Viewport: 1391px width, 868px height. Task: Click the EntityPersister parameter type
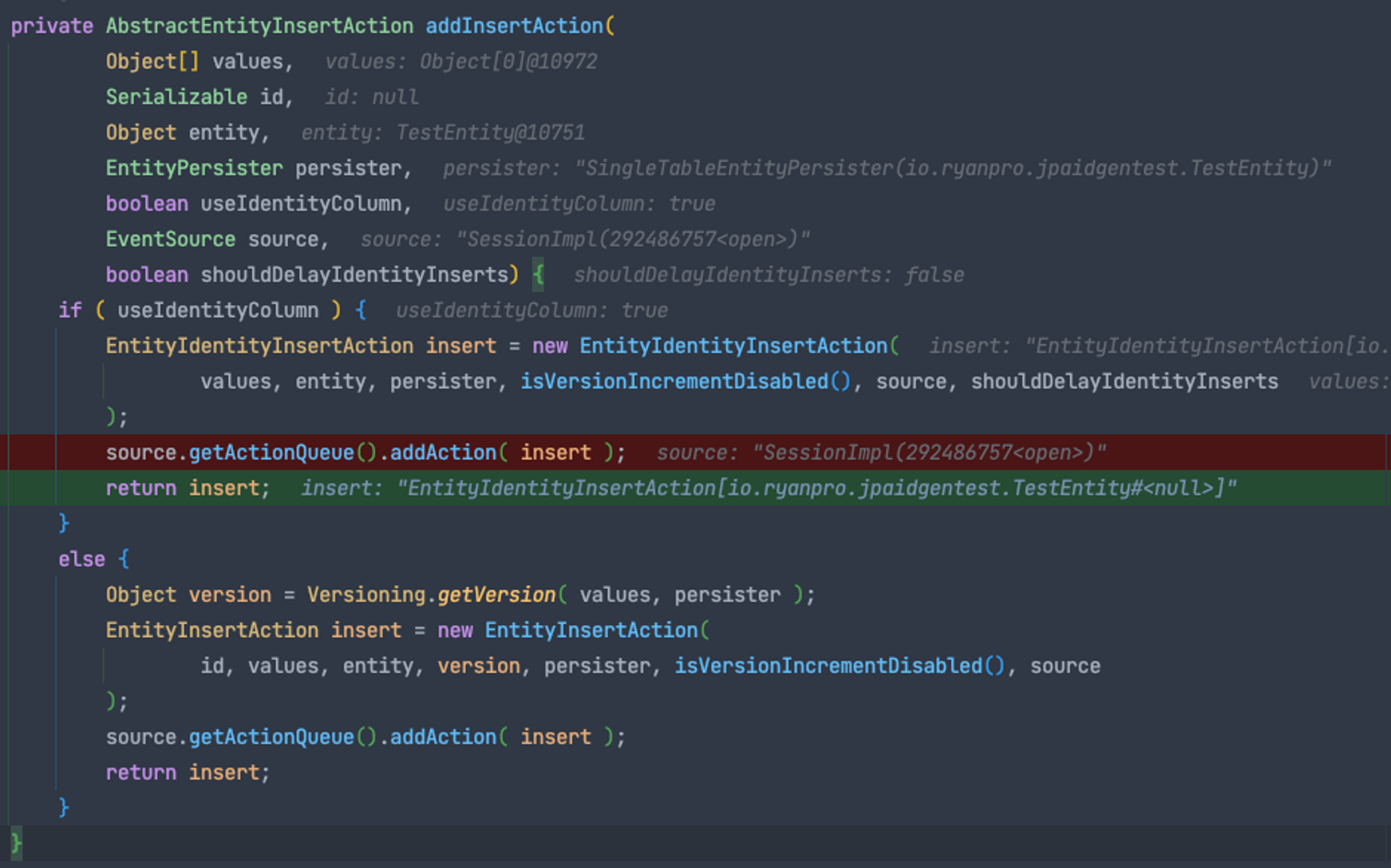click(194, 168)
